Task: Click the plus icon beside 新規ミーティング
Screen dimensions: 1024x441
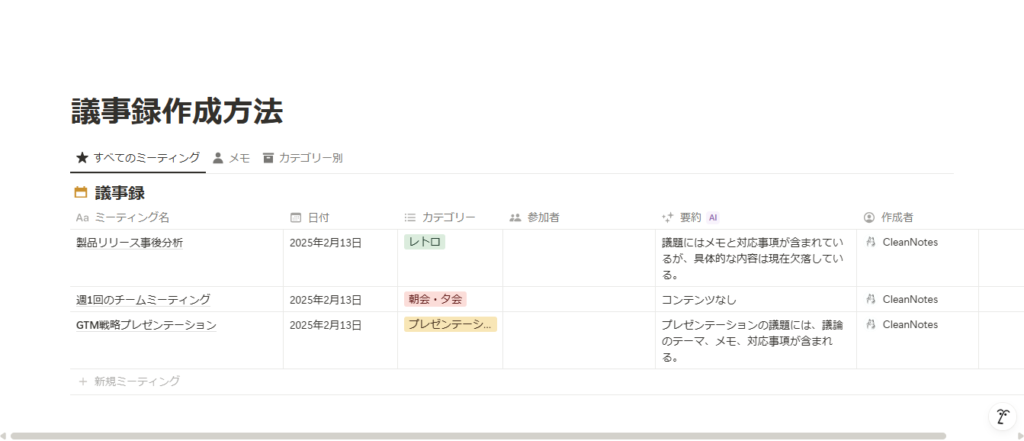Action: (x=82, y=382)
